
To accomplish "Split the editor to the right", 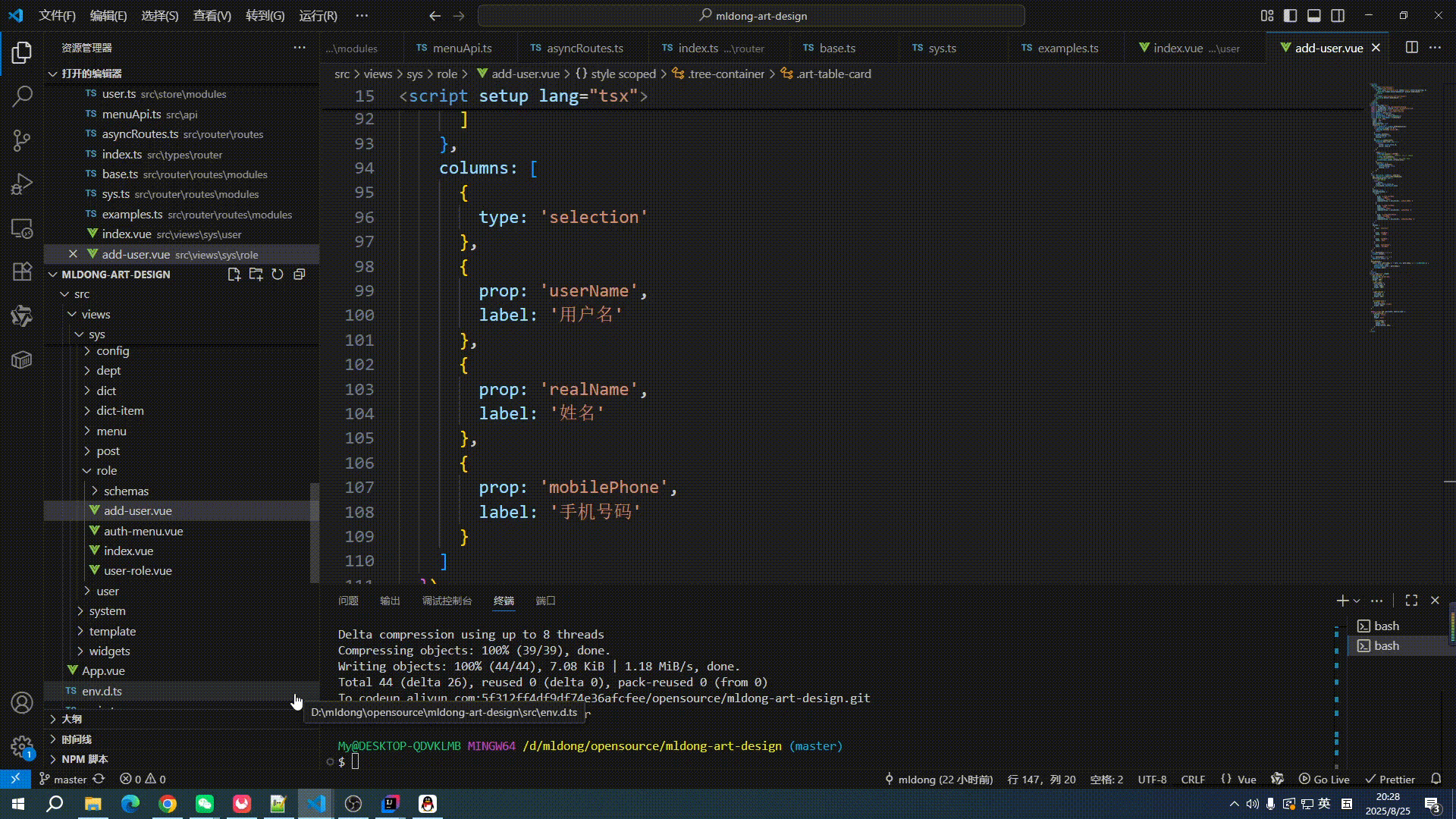I will pyautogui.click(x=1411, y=48).
